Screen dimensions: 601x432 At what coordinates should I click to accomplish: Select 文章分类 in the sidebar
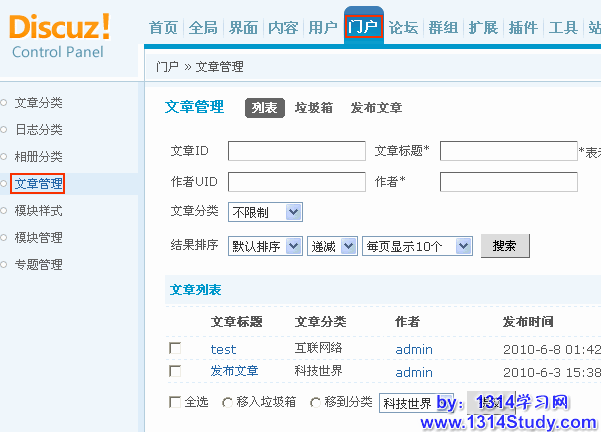pos(38,102)
